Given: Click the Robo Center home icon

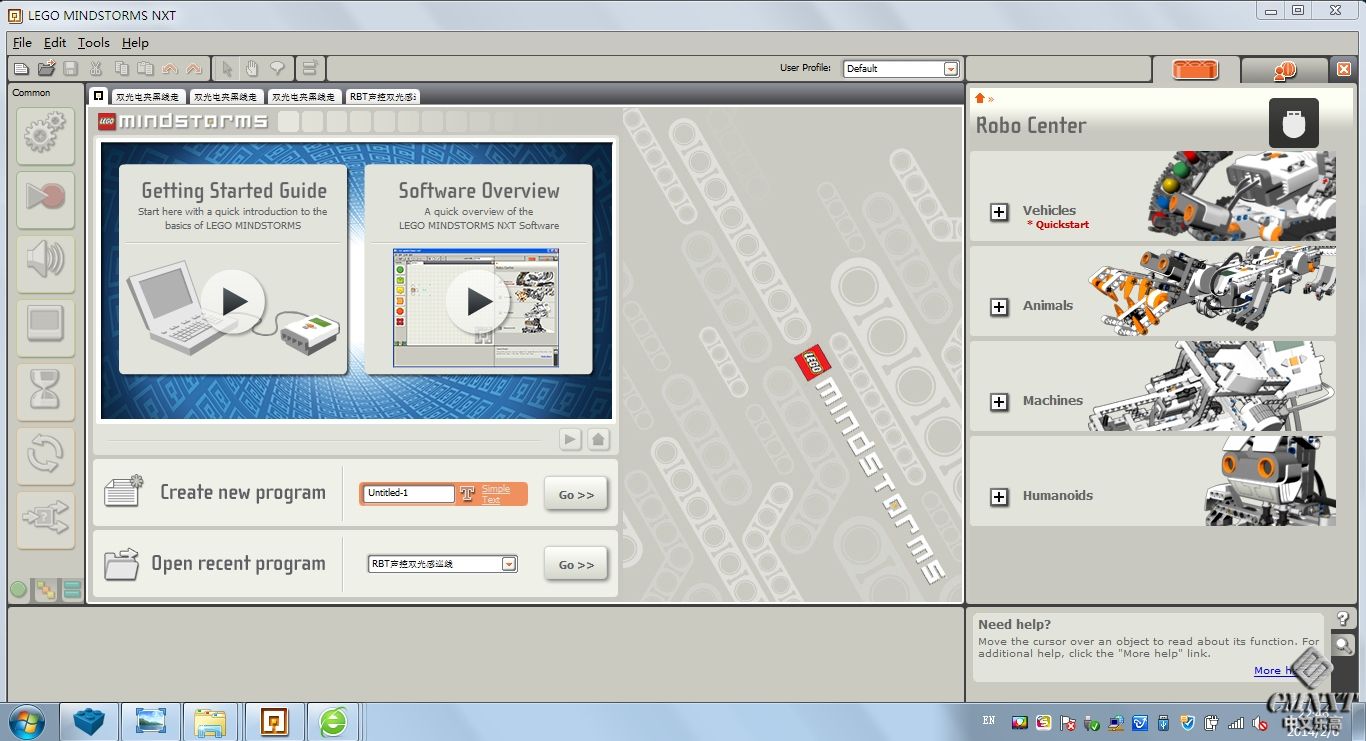Looking at the screenshot, I should tap(980, 98).
